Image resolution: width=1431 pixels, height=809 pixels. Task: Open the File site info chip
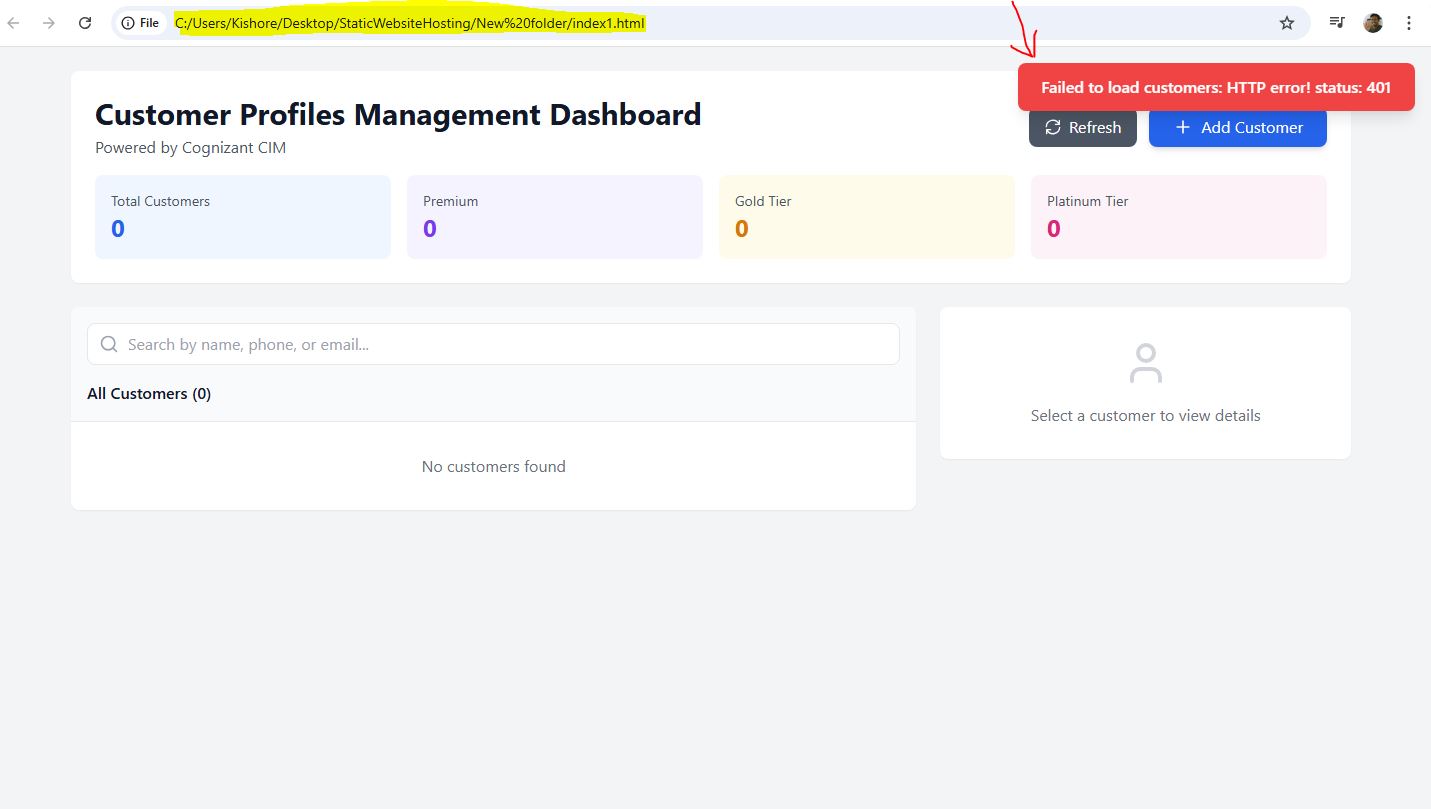(x=140, y=23)
